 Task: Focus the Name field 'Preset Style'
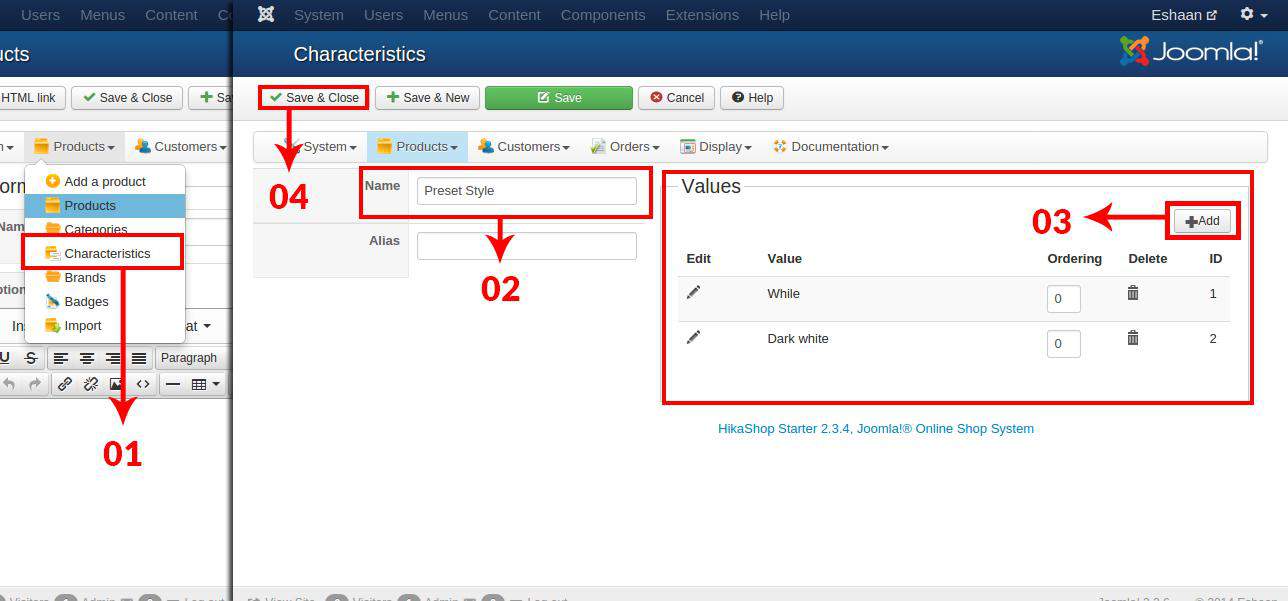point(527,190)
